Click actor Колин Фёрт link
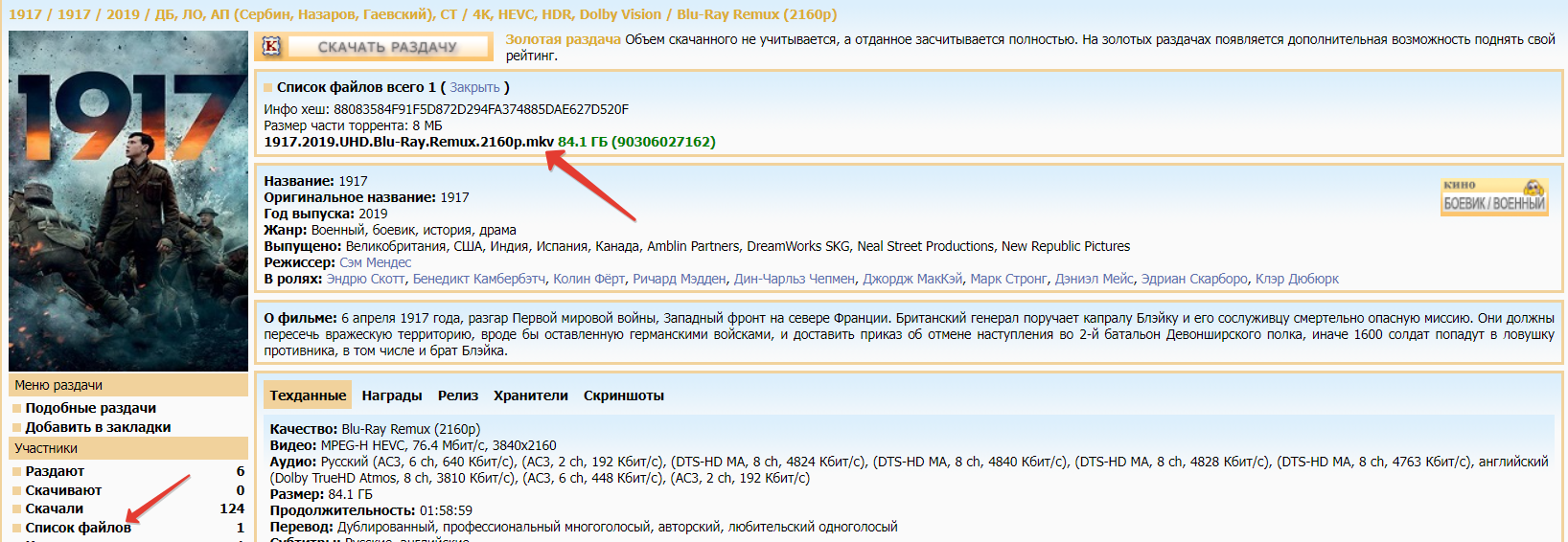Image resolution: width=1568 pixels, height=542 pixels. click(x=588, y=279)
